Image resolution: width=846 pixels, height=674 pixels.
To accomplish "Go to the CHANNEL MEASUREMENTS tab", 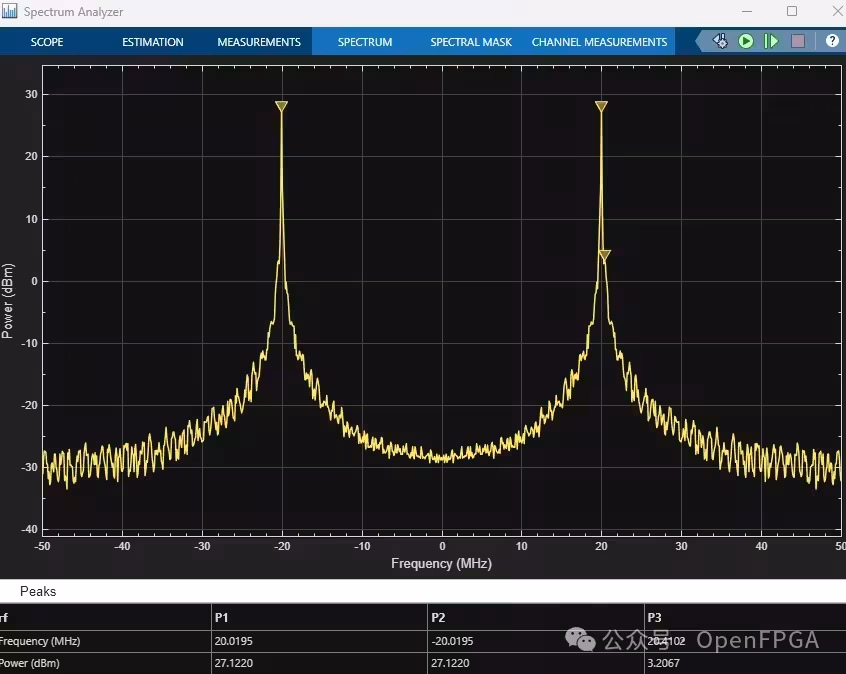I will [x=599, y=42].
